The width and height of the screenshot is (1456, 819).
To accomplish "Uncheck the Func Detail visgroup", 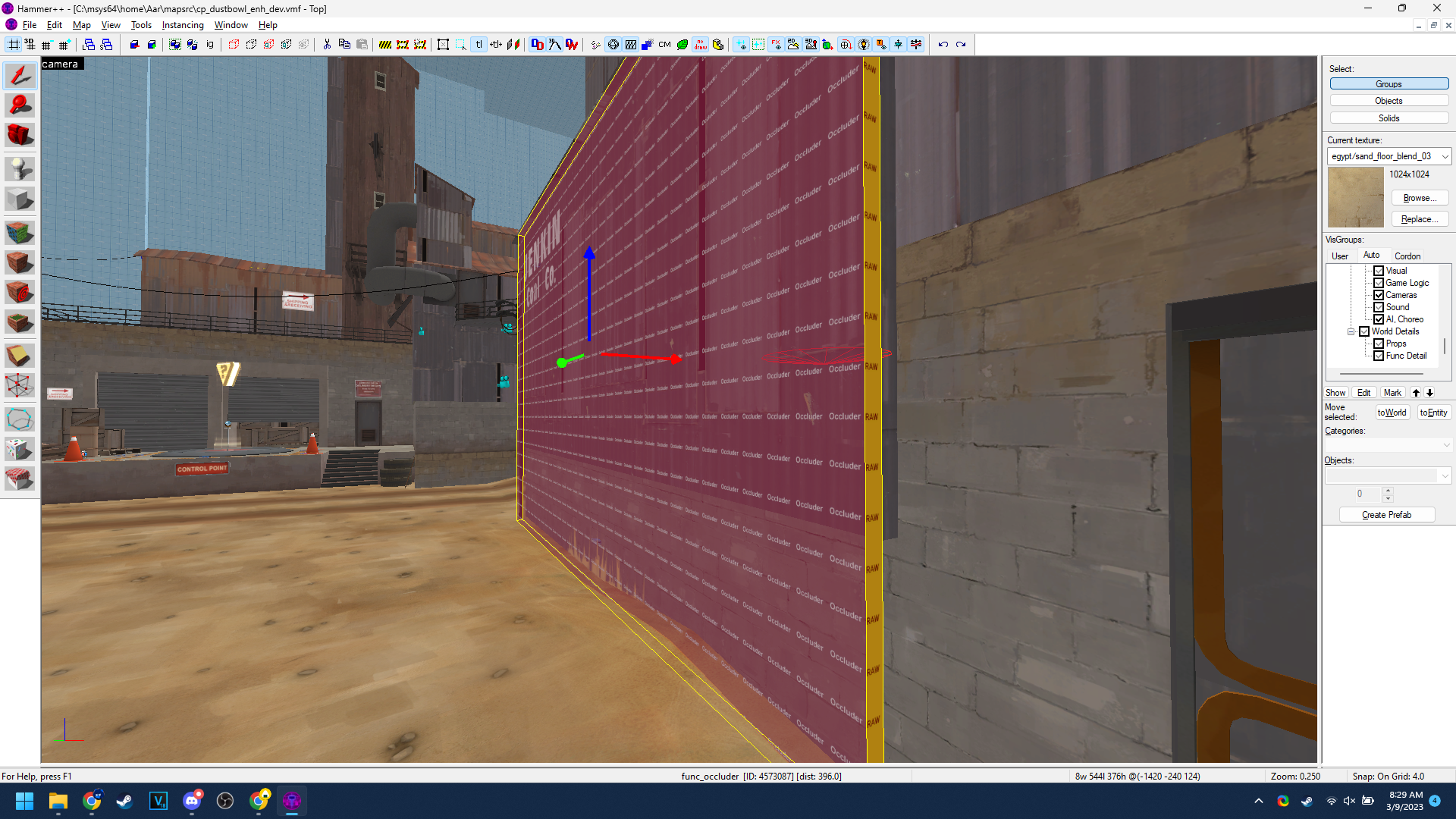I will pyautogui.click(x=1379, y=355).
